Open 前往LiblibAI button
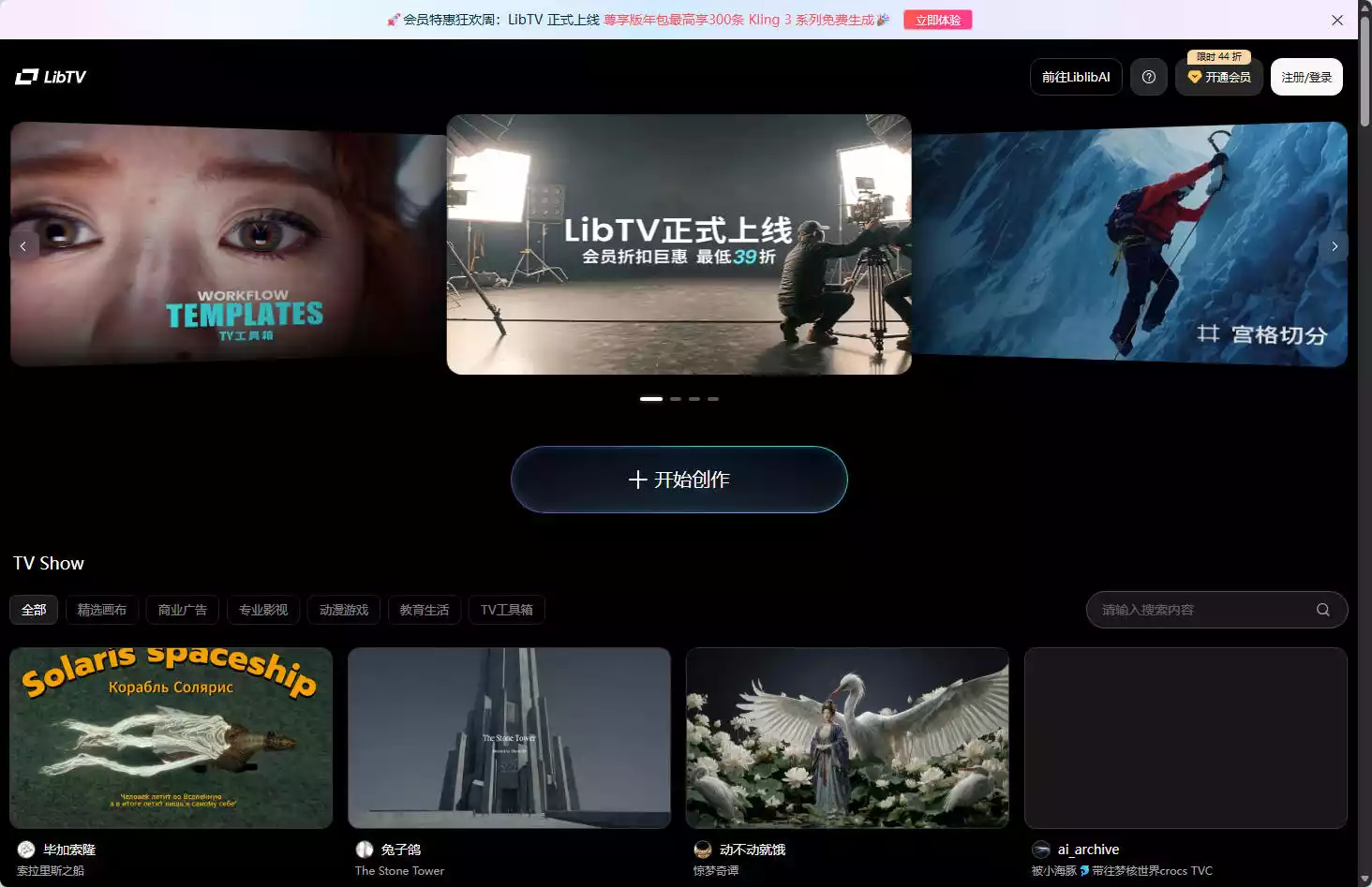 (x=1076, y=77)
